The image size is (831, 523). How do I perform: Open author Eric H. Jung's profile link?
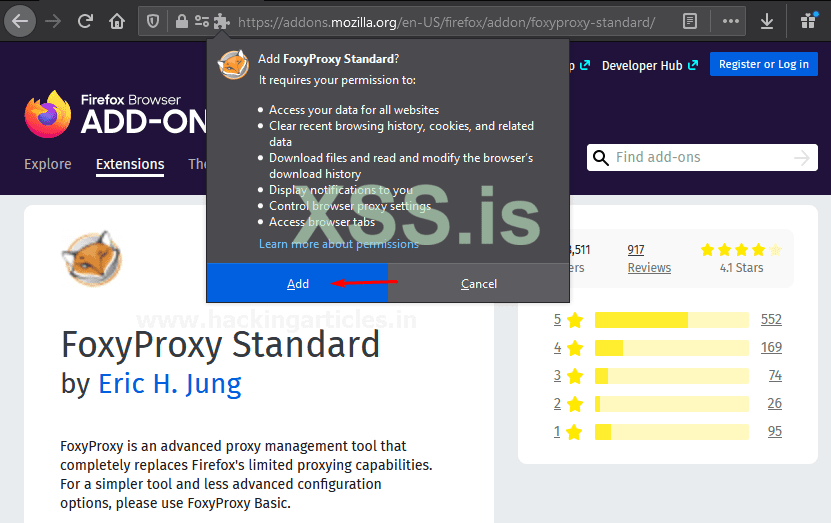[170, 384]
